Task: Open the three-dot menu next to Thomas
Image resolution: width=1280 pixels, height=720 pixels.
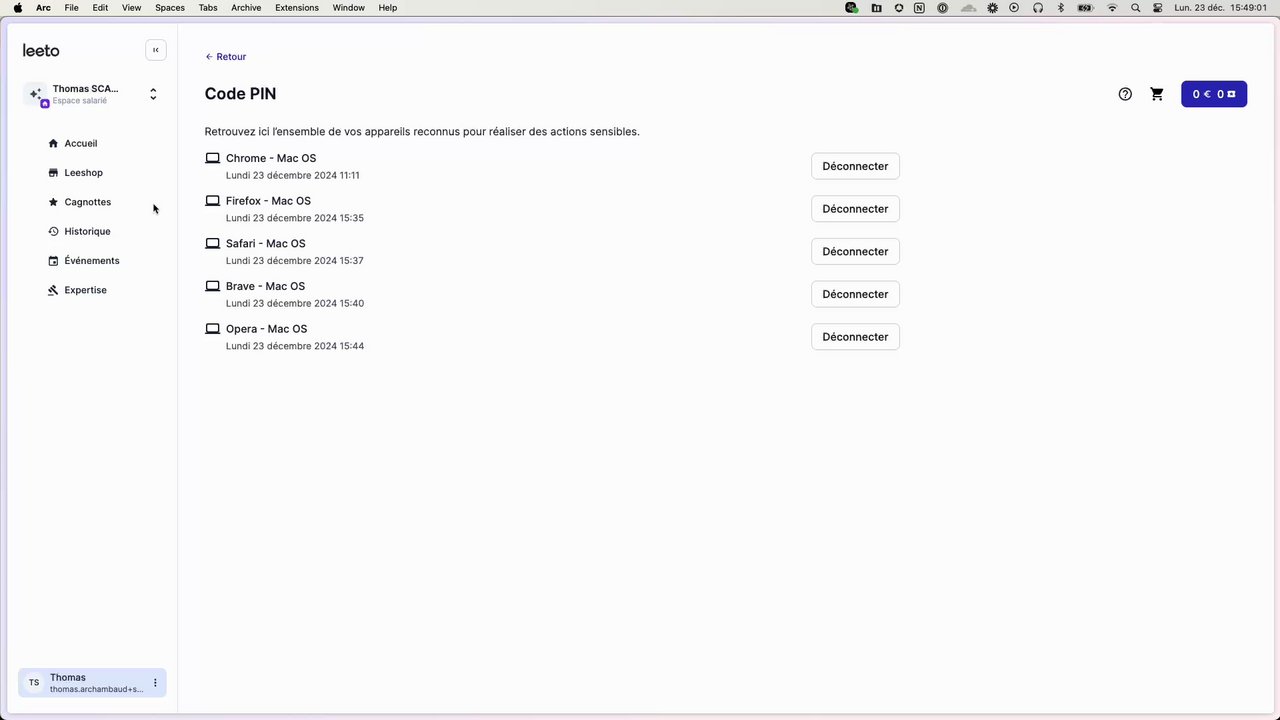Action: point(155,683)
